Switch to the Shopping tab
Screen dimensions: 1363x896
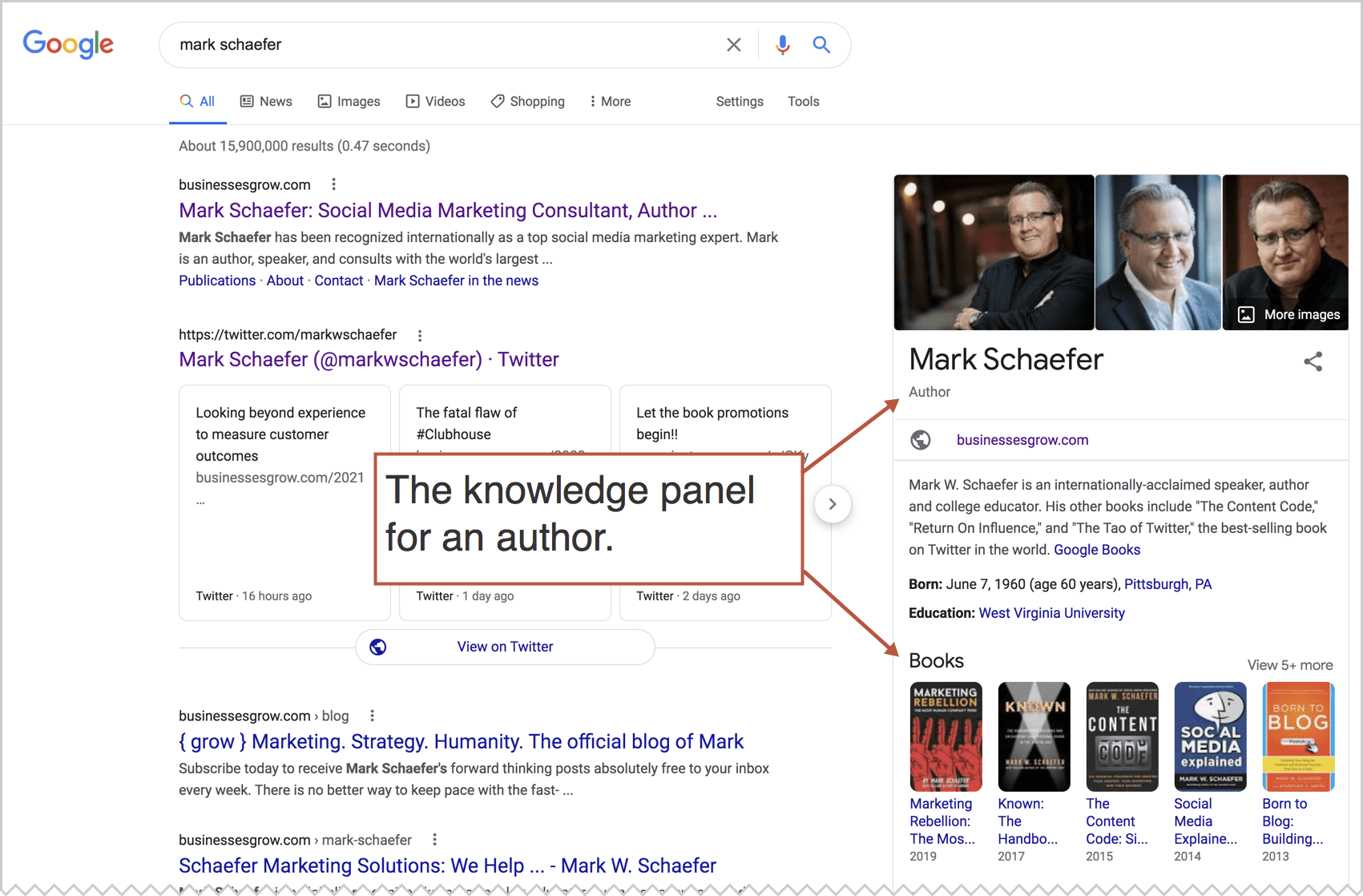528,102
